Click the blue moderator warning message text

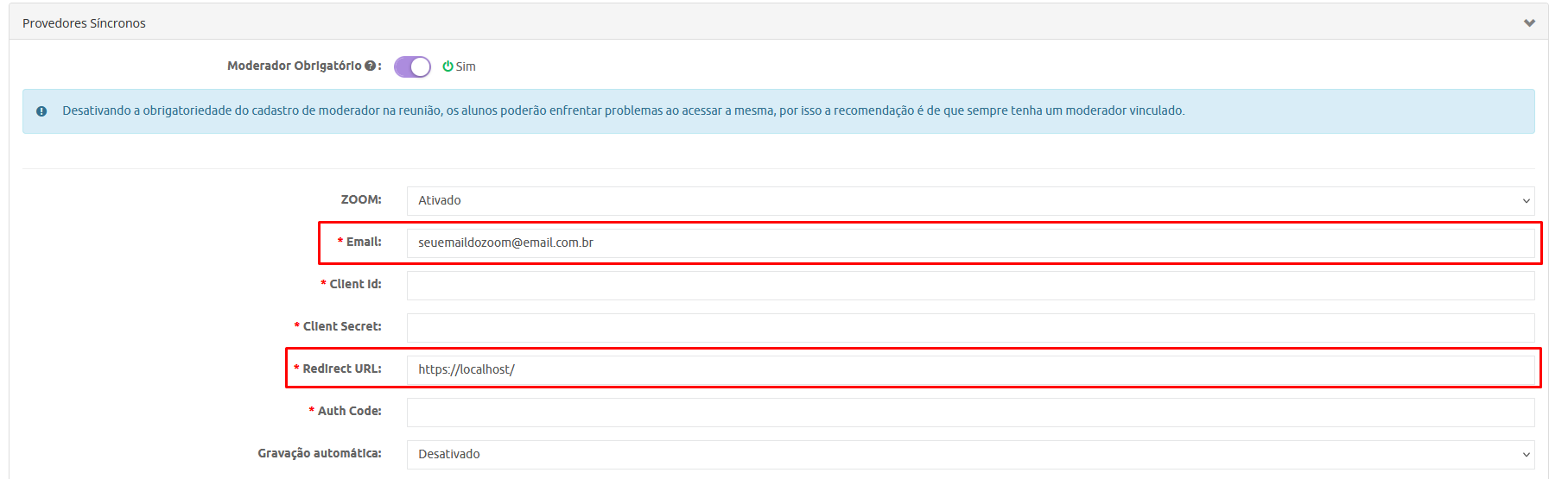pos(622,111)
